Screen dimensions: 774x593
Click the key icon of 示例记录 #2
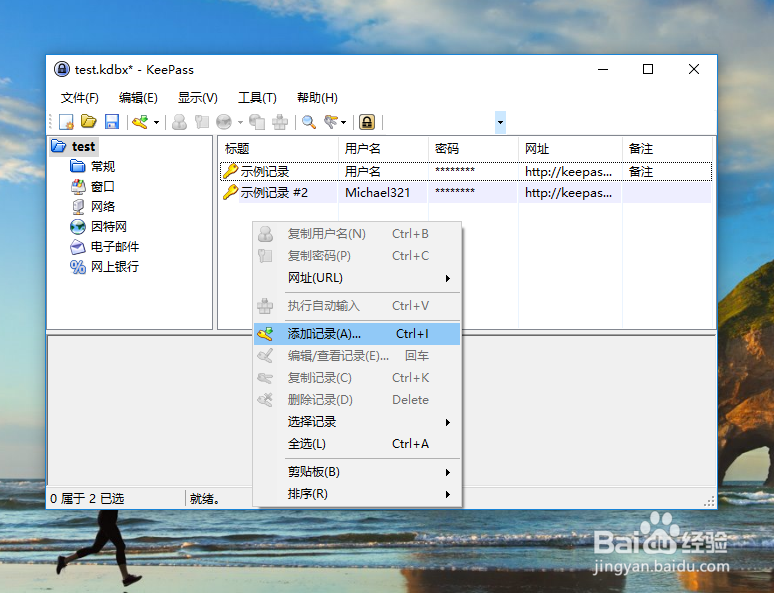[230, 193]
